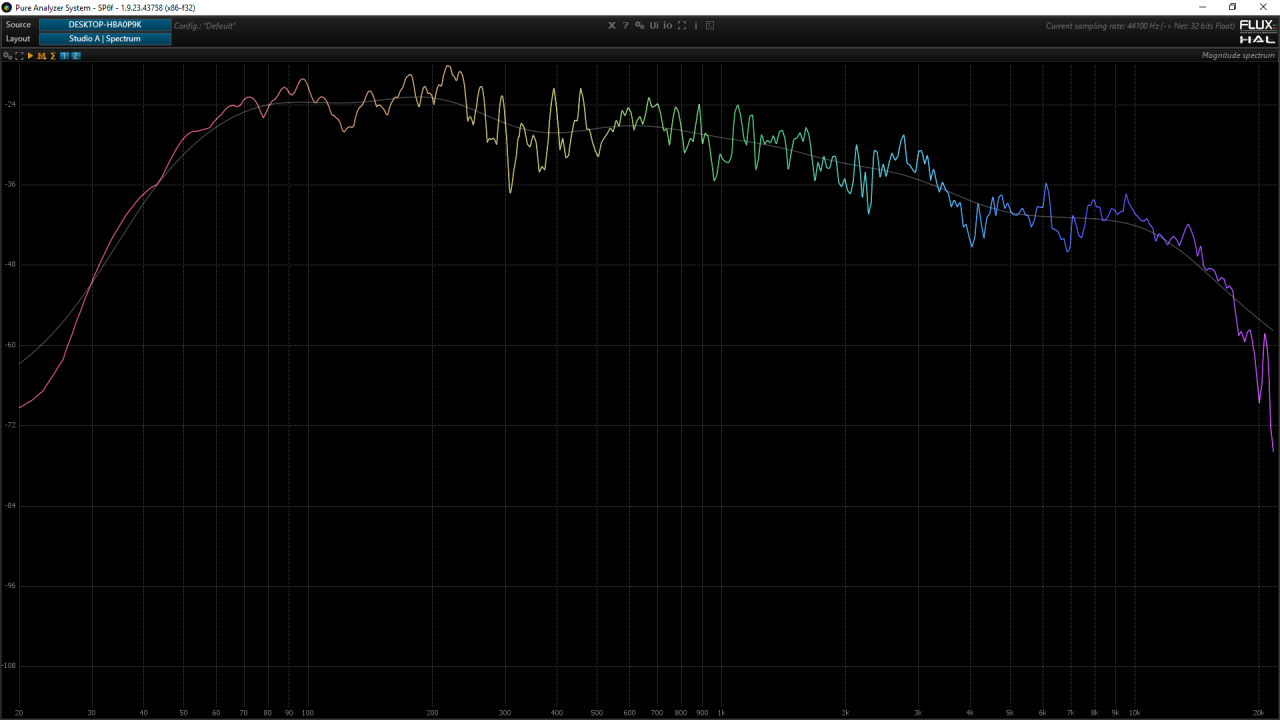Click the Pure Analyzer System app icon in title bar
The height and width of the screenshot is (720, 1280).
pyautogui.click(x=7, y=7)
